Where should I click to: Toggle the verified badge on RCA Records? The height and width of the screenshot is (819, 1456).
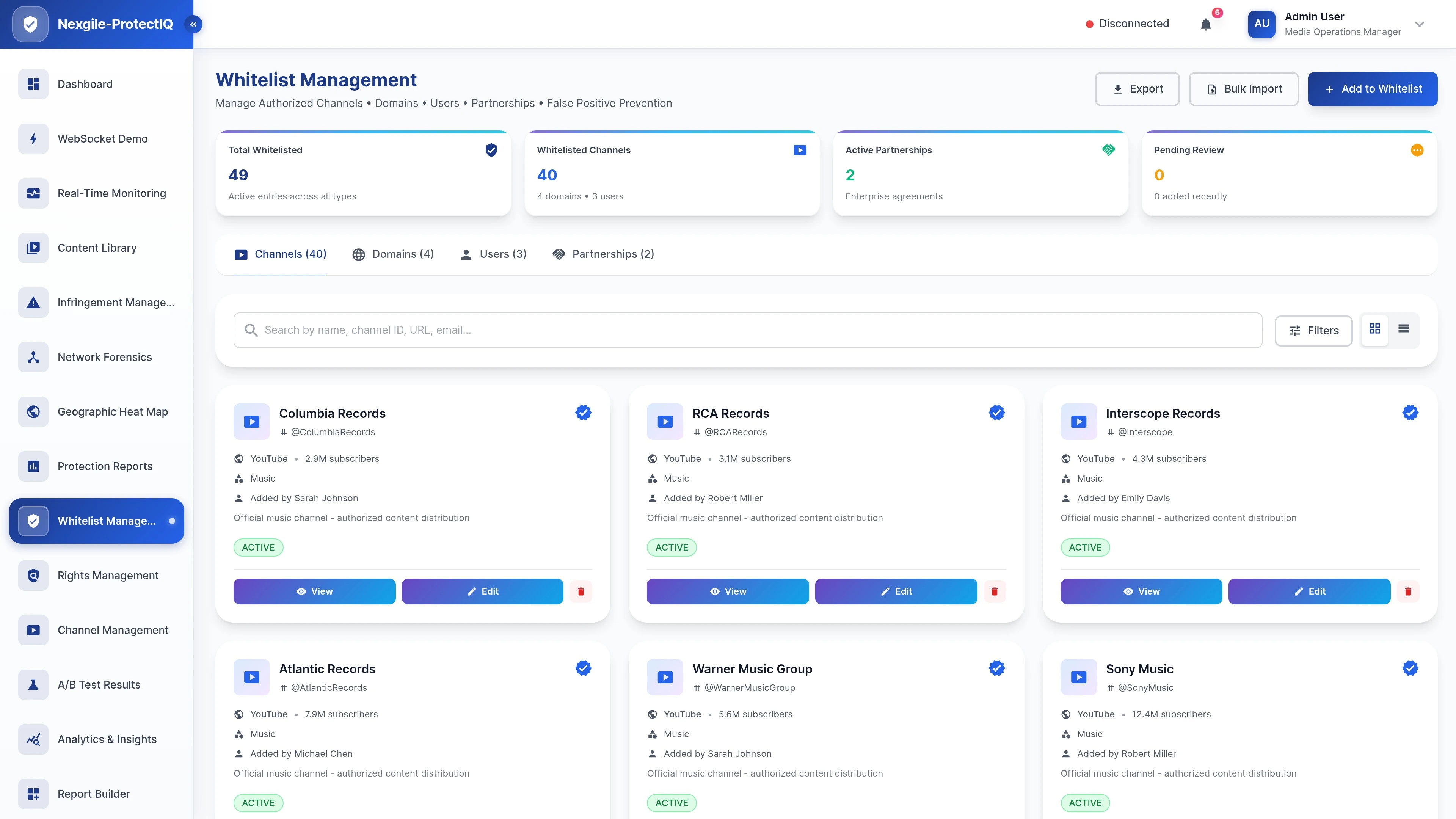point(996,413)
